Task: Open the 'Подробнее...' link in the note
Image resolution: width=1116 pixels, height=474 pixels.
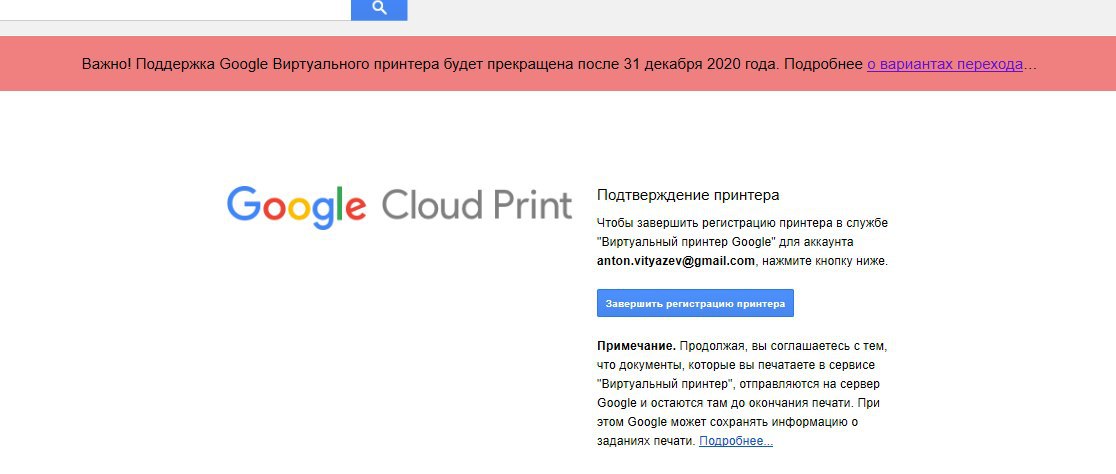Action: pyautogui.click(x=736, y=441)
